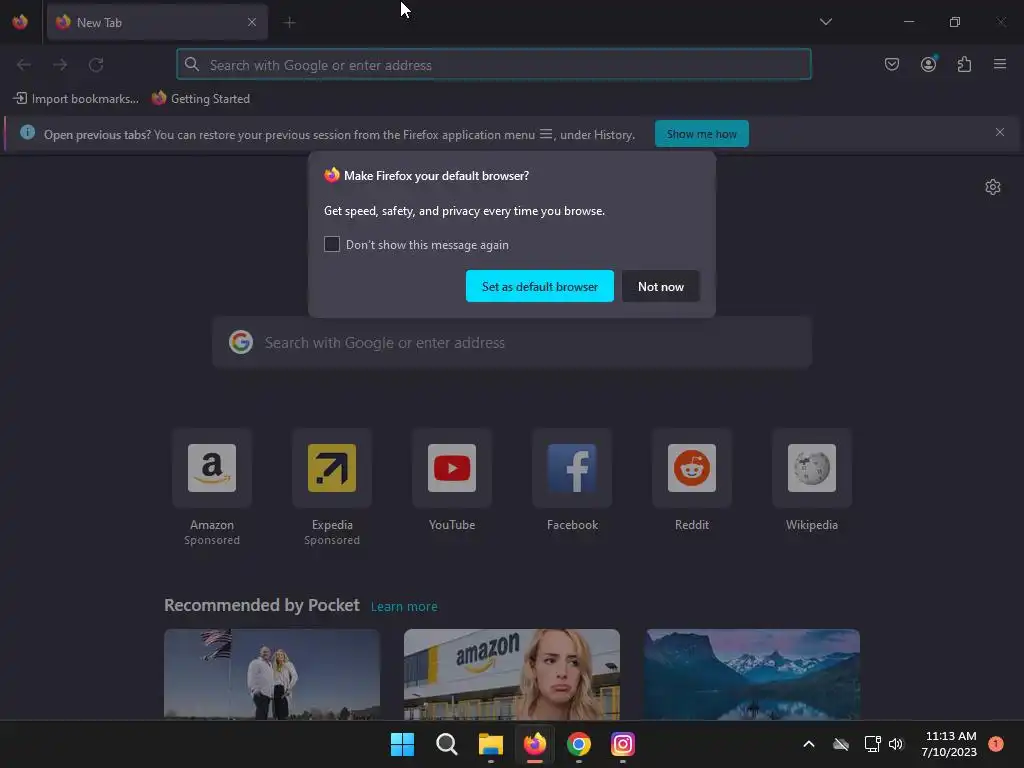Open Instagram from the taskbar
The image size is (1024, 768).
point(622,744)
